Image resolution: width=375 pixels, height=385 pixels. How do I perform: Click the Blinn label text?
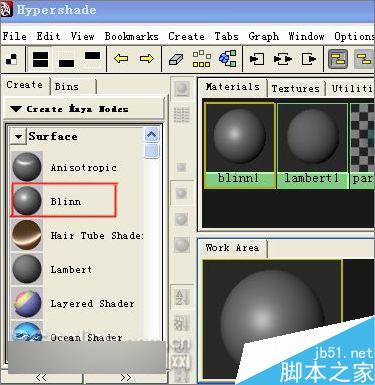point(66,201)
